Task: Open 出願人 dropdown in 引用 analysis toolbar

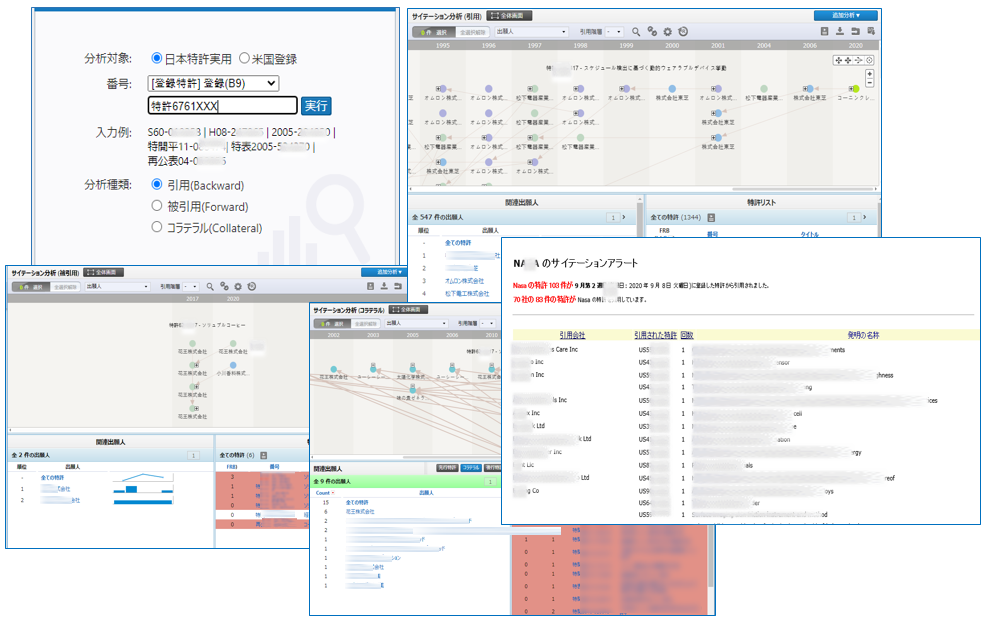Action: click(533, 32)
